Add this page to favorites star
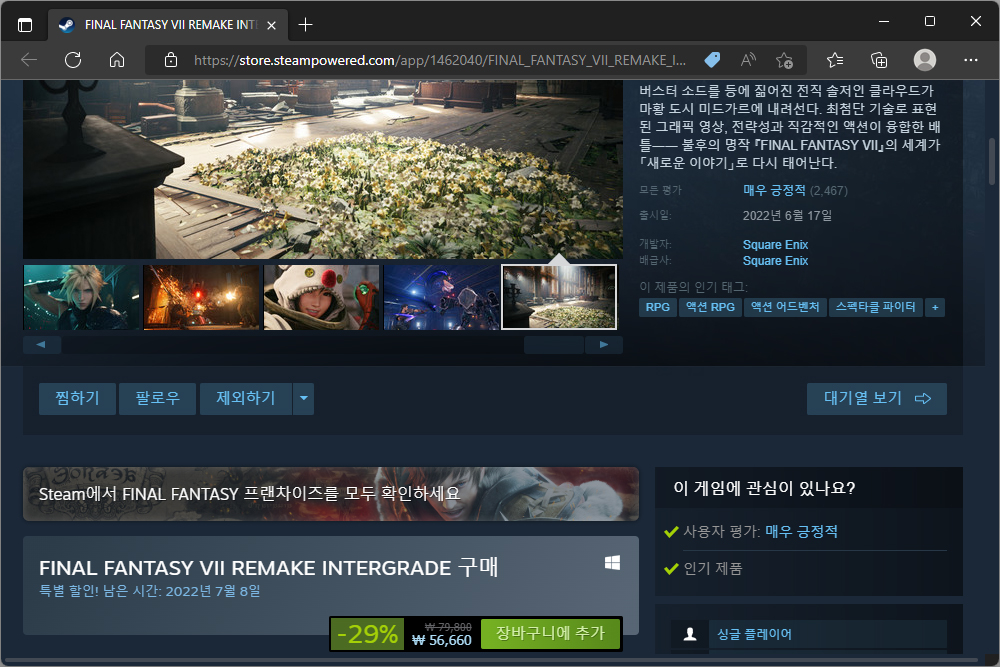The width and height of the screenshot is (1000, 667). [784, 60]
